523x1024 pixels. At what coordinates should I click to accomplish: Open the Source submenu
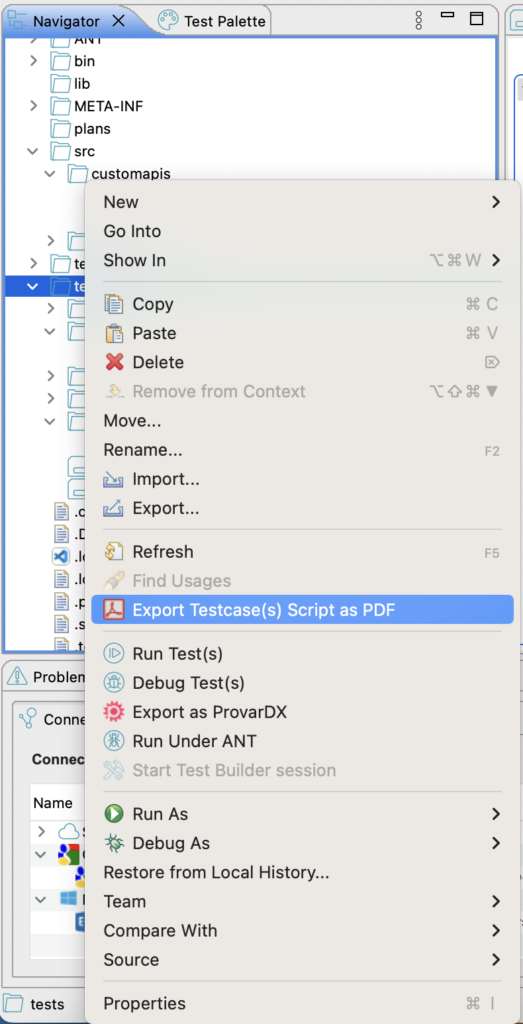[302, 960]
